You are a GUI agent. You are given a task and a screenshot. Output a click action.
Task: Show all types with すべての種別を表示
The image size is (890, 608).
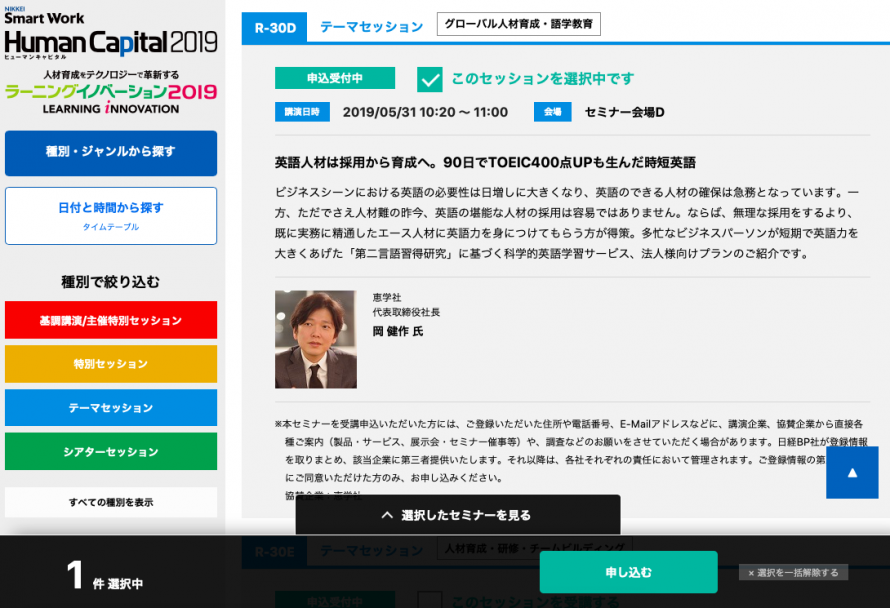(x=111, y=502)
